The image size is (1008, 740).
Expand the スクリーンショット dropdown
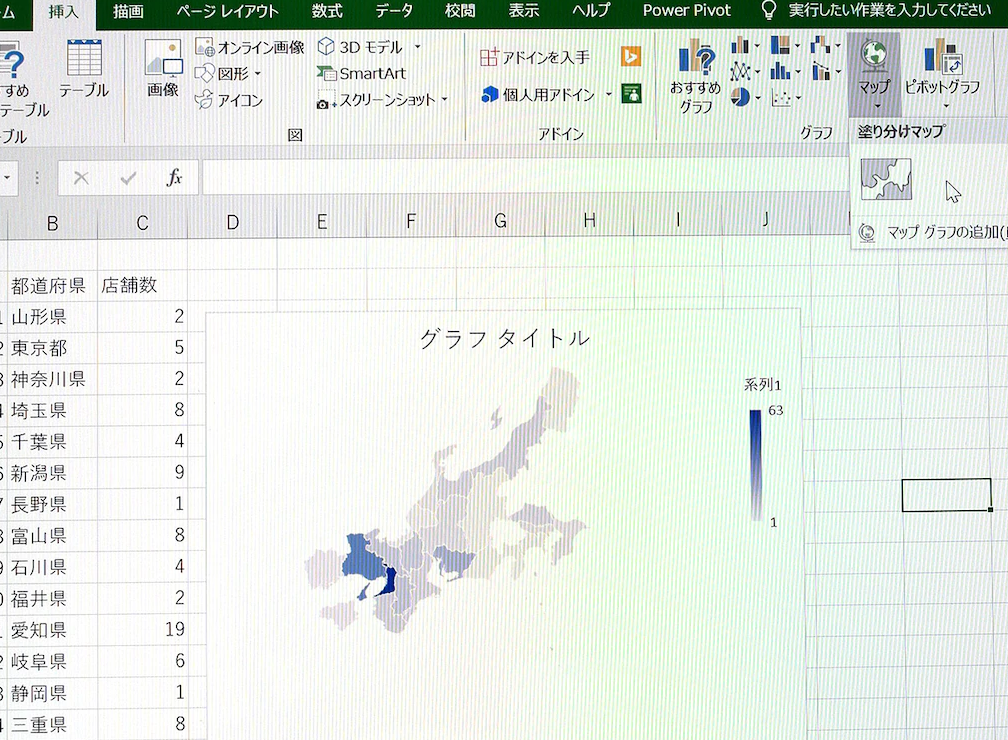pyautogui.click(x=445, y=100)
